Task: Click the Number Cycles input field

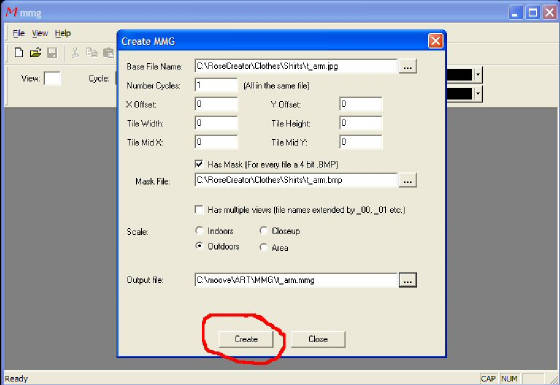Action: [x=216, y=85]
